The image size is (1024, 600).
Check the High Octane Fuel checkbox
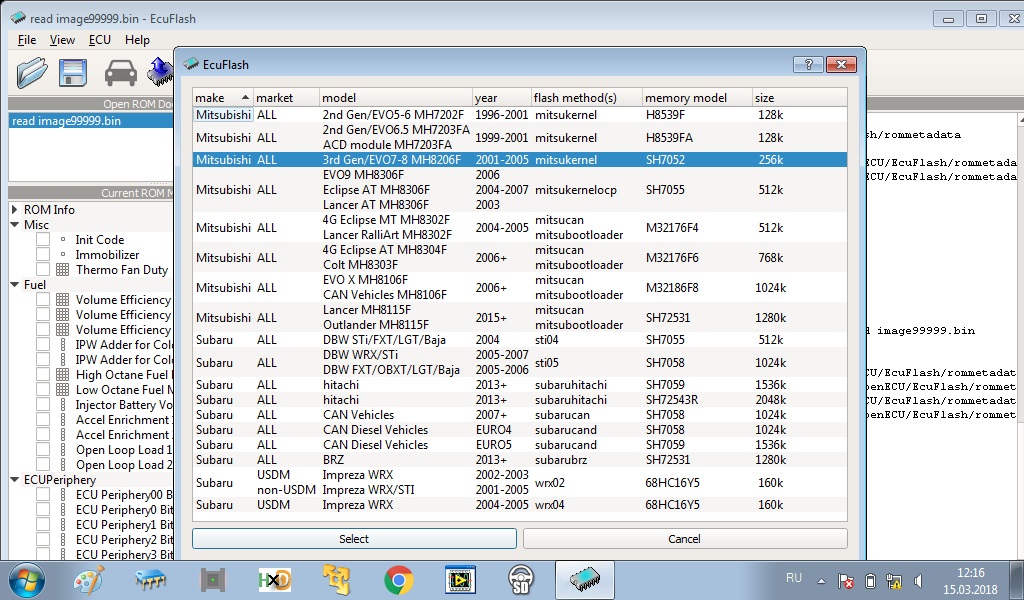[x=43, y=375]
